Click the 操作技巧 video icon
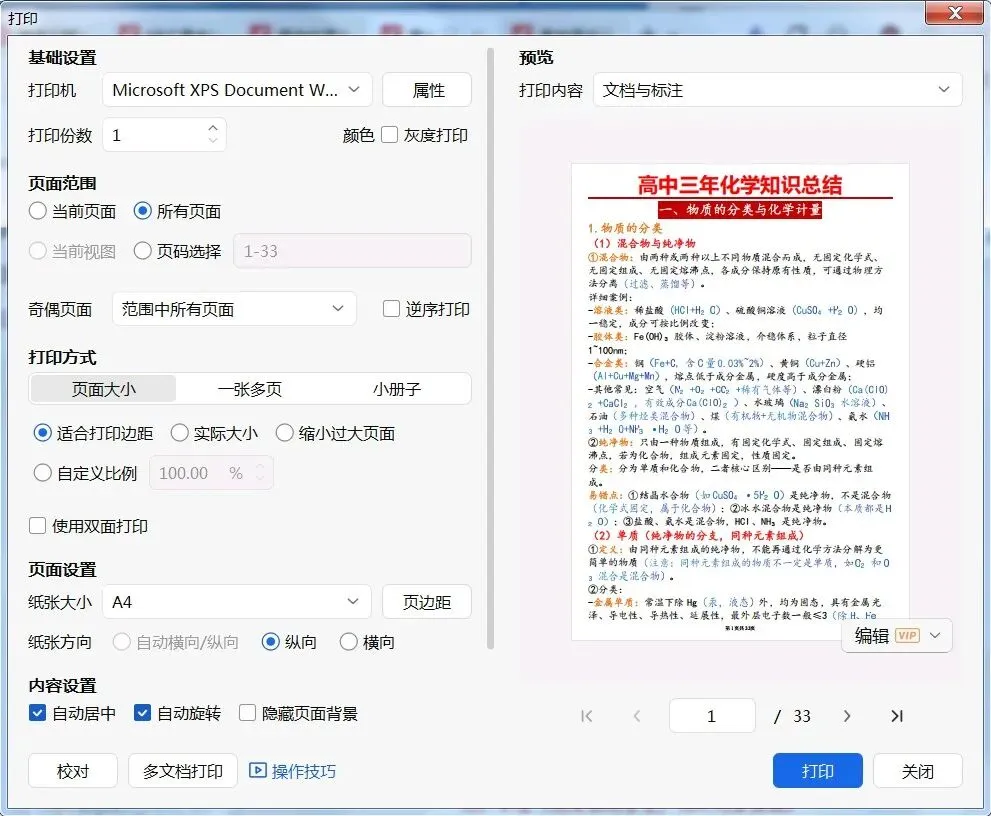 257,770
